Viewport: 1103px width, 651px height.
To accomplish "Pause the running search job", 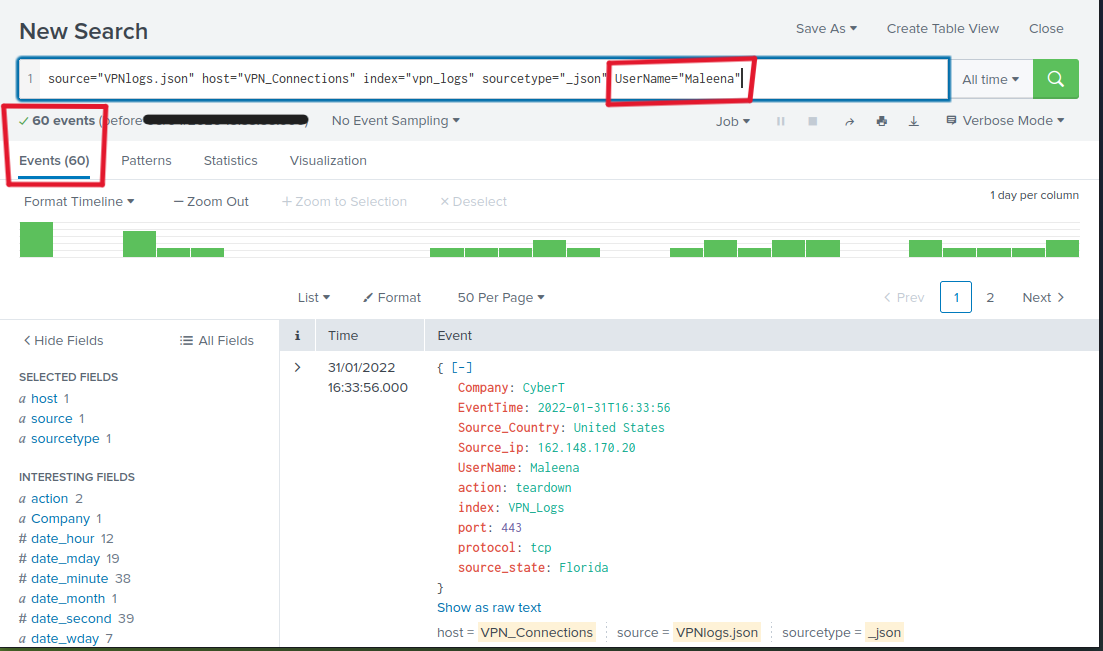I will click(780, 121).
